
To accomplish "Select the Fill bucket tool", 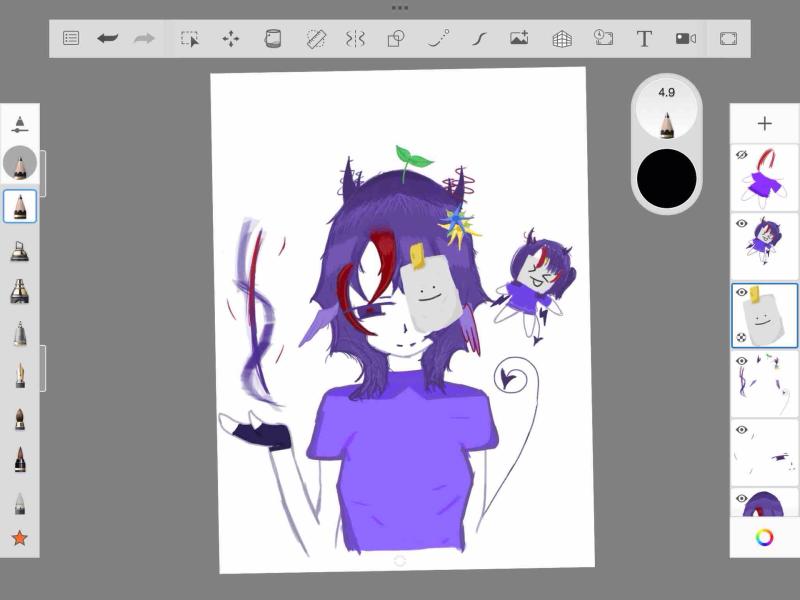I will 272,39.
